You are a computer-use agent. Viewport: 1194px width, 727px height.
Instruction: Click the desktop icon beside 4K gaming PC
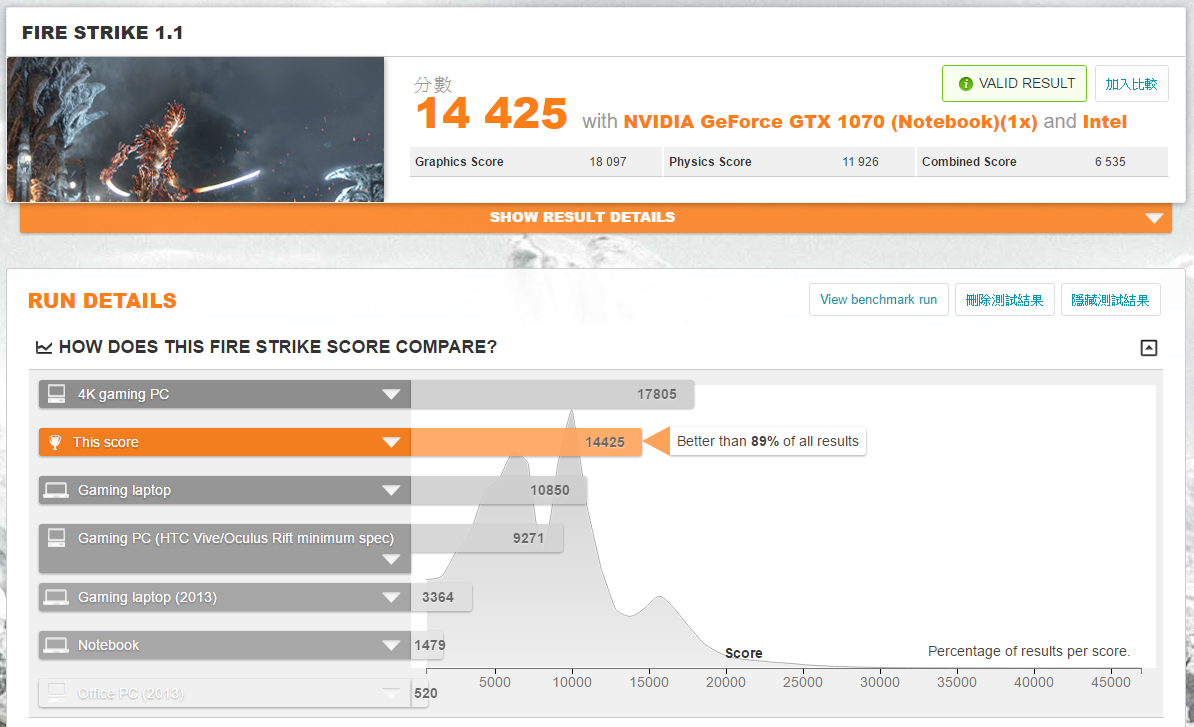[57, 394]
